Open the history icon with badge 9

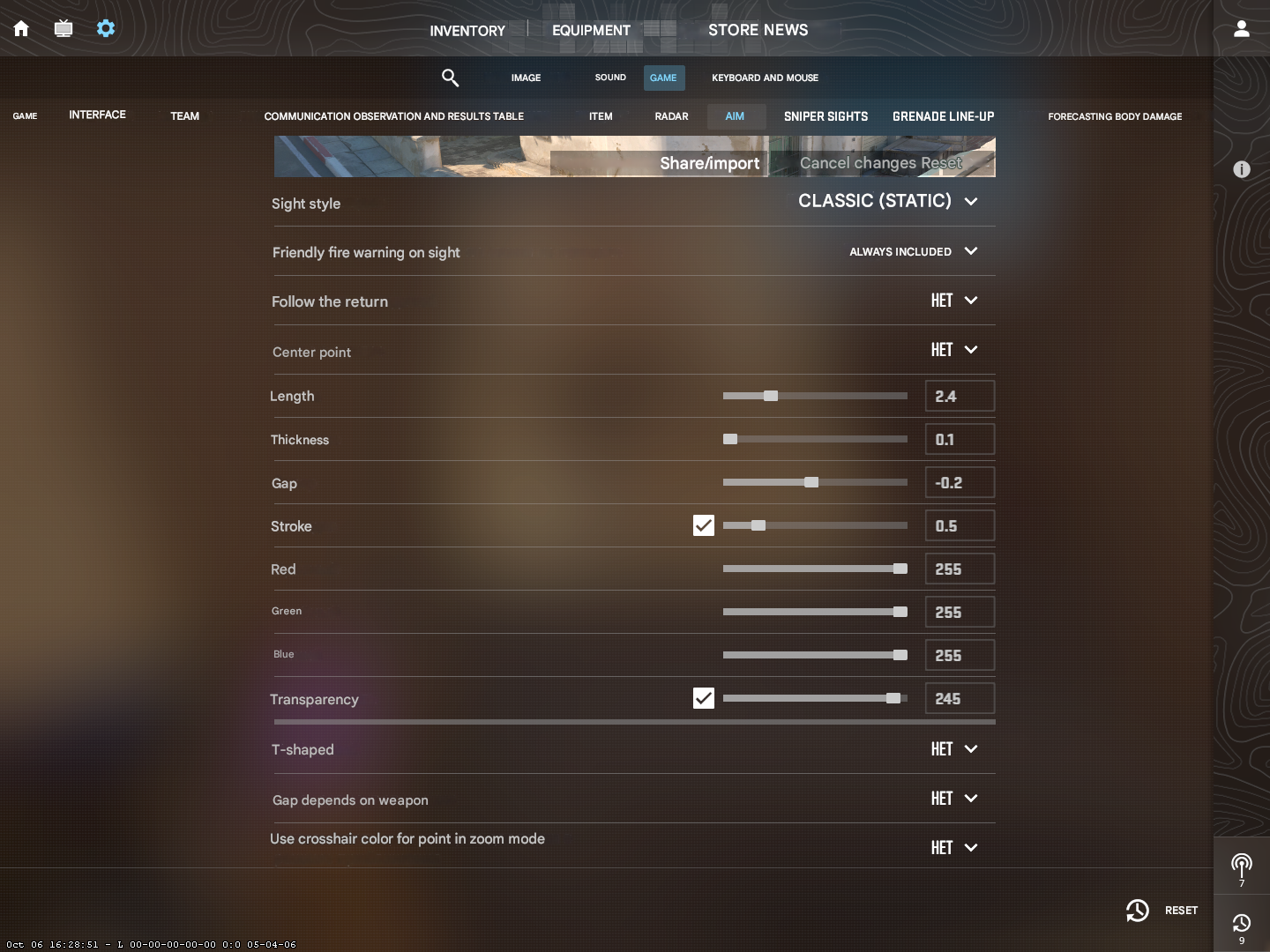pyautogui.click(x=1241, y=924)
